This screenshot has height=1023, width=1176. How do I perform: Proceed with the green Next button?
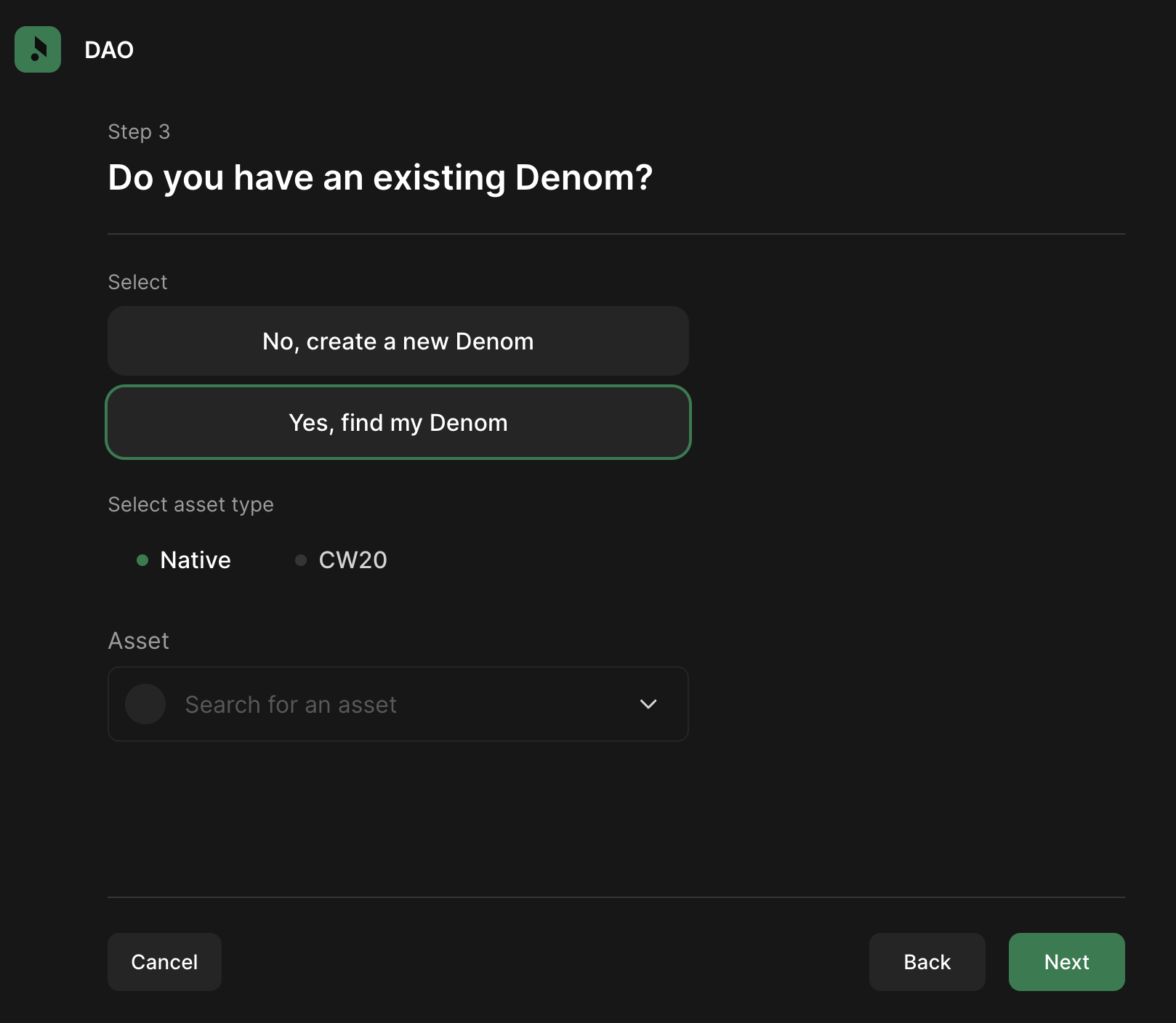pyautogui.click(x=1066, y=962)
